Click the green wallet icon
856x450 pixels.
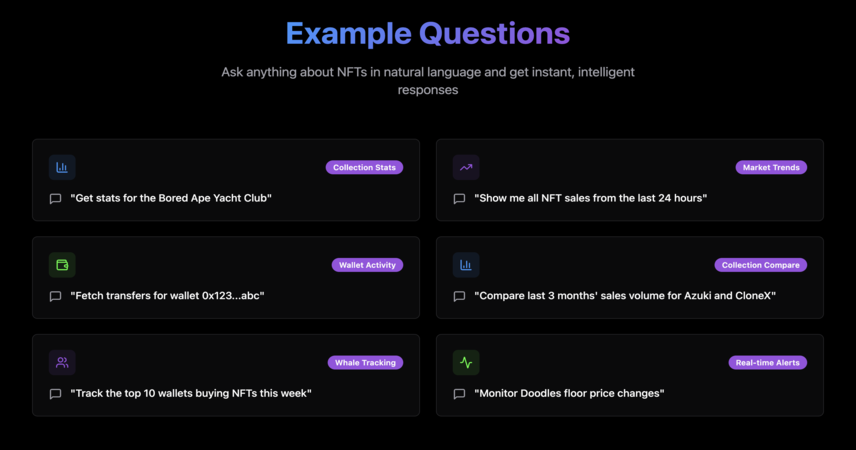(x=62, y=265)
